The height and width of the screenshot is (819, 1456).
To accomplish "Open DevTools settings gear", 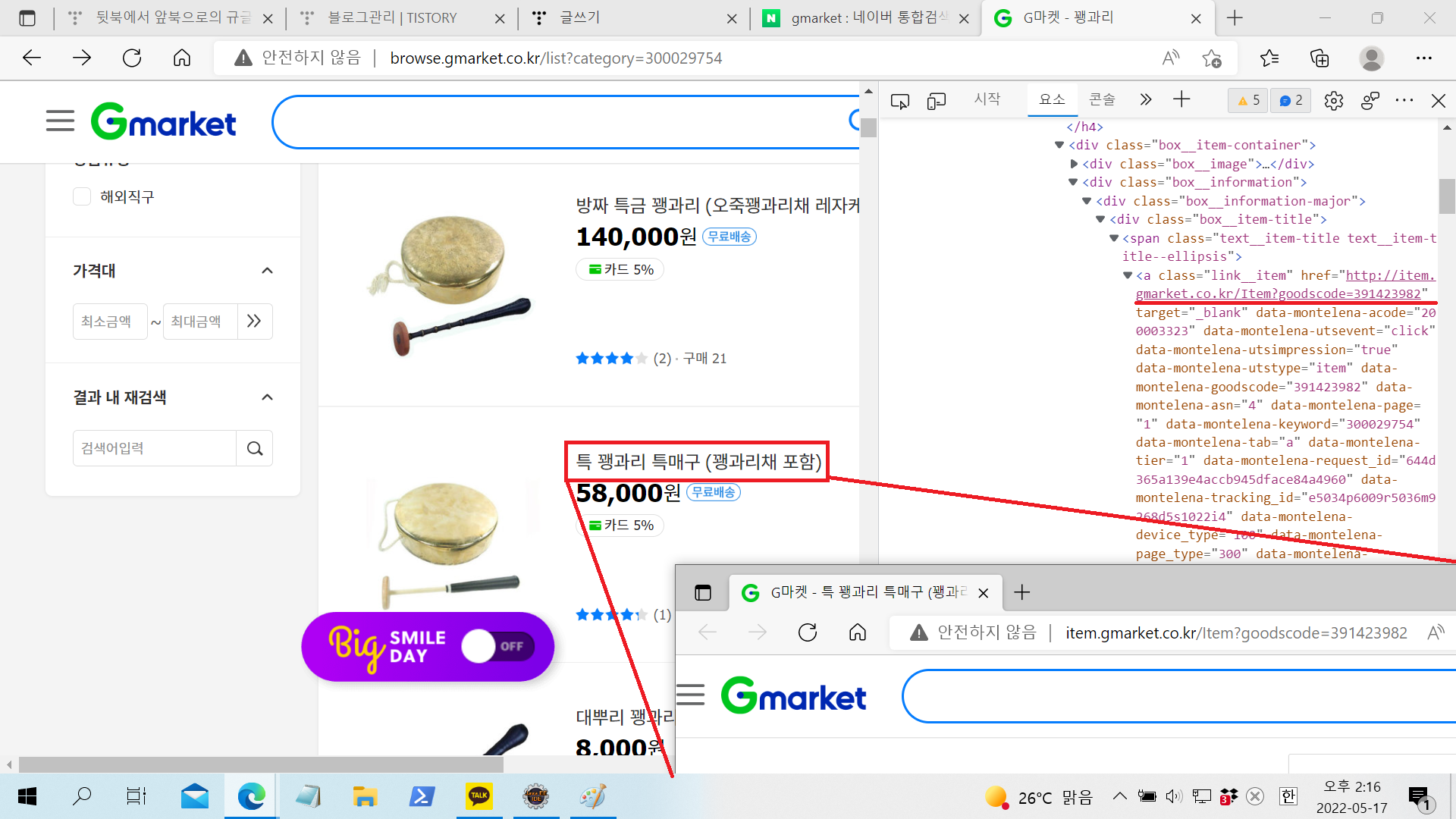I will coord(1333,100).
